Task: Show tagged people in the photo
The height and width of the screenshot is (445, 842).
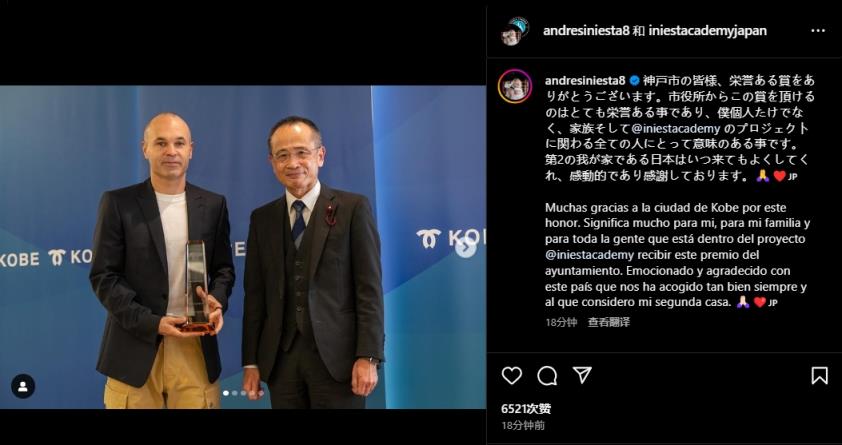Action: point(23,386)
